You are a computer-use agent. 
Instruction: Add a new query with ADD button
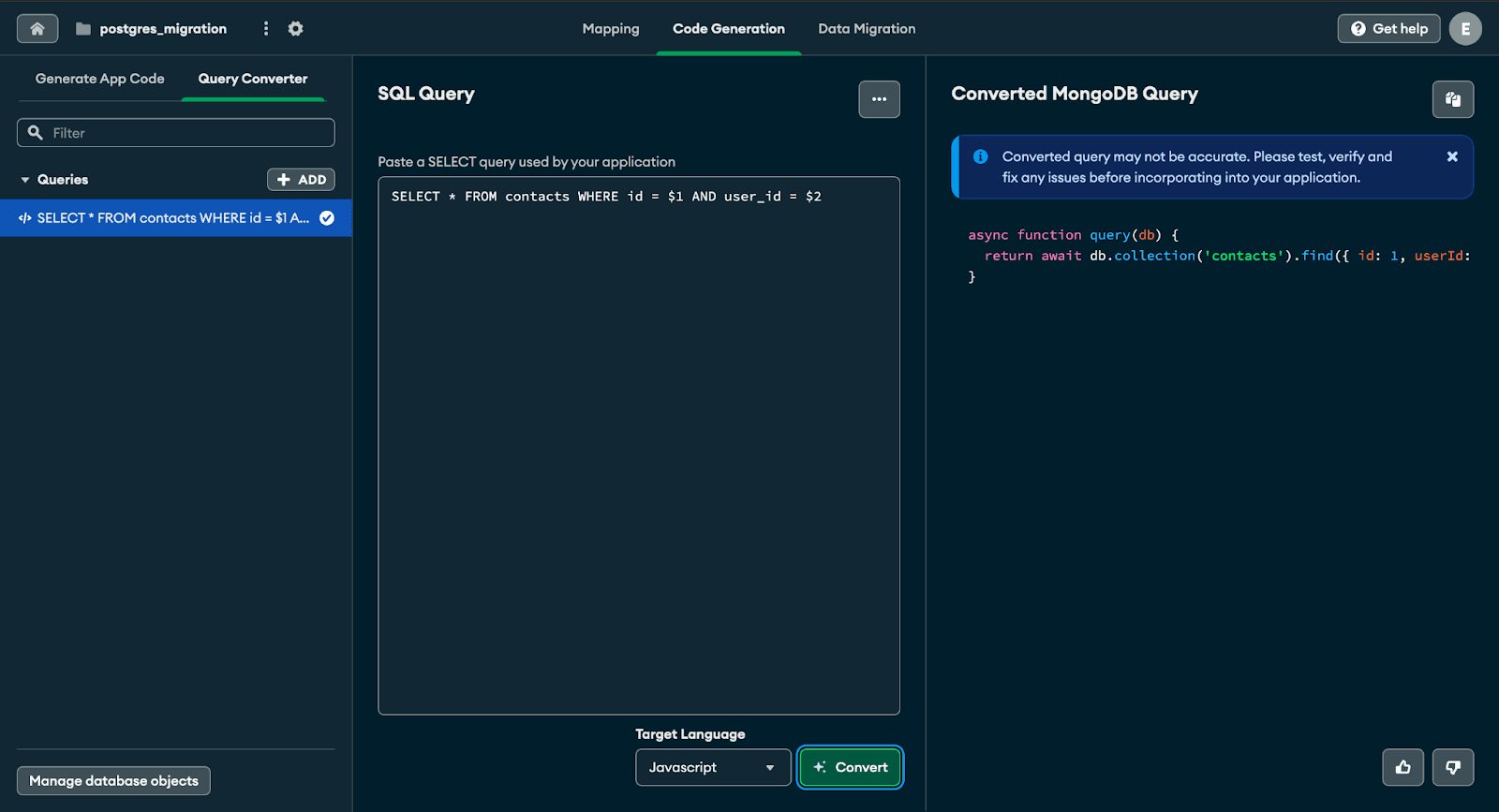(x=301, y=180)
